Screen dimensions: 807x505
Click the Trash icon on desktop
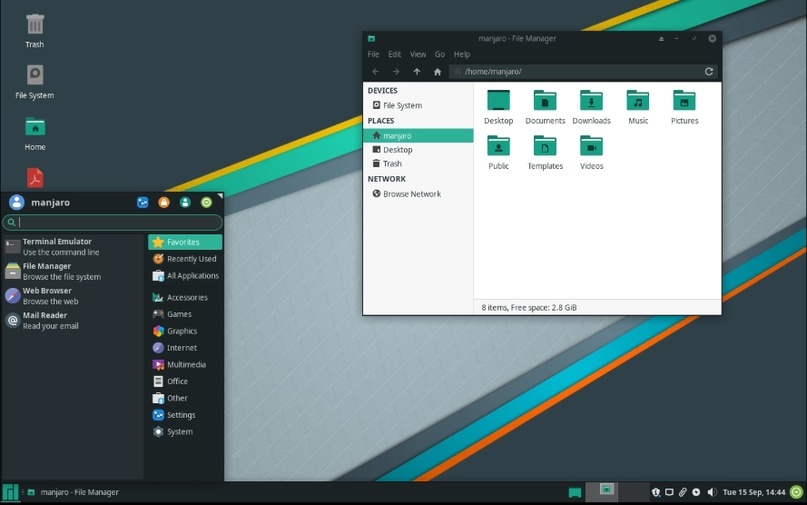click(35, 29)
